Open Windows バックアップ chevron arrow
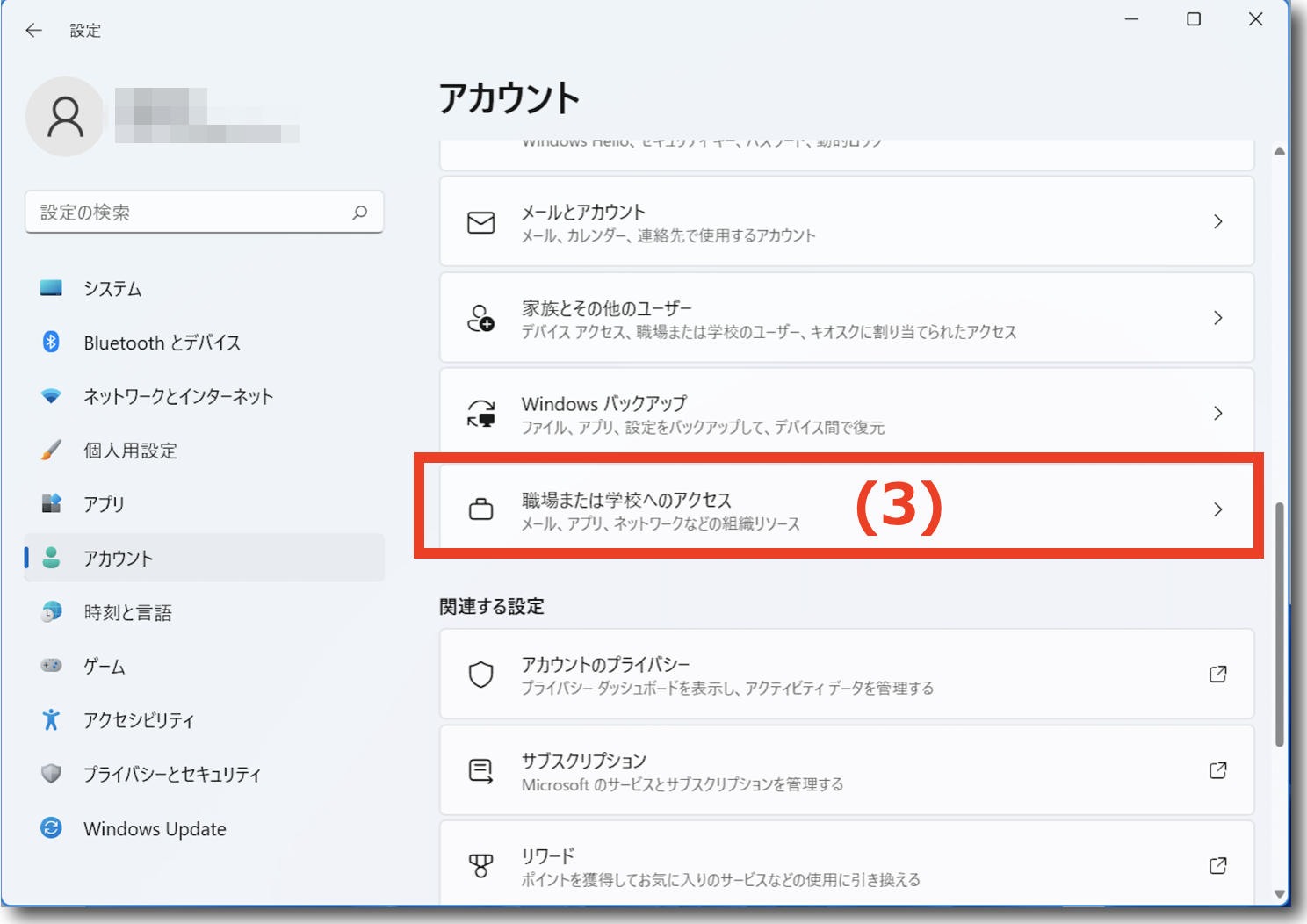Viewport: 1307px width, 924px height. (x=1217, y=414)
